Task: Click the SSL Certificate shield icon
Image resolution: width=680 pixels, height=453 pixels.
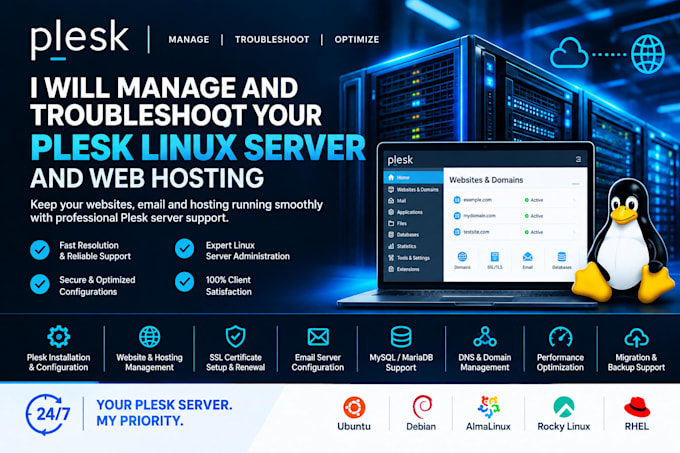Action: coord(235,336)
